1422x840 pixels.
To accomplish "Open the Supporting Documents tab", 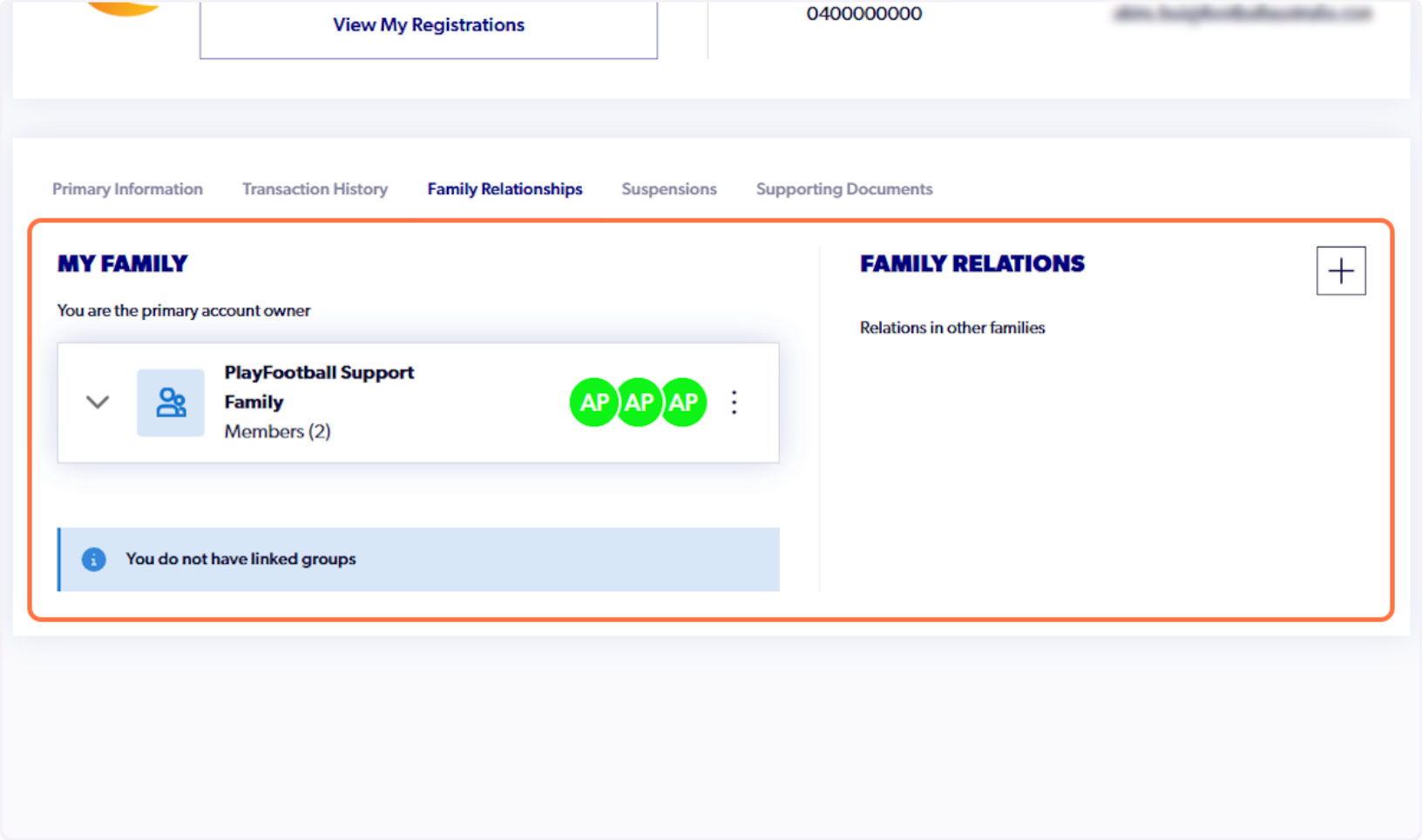I will tap(843, 188).
